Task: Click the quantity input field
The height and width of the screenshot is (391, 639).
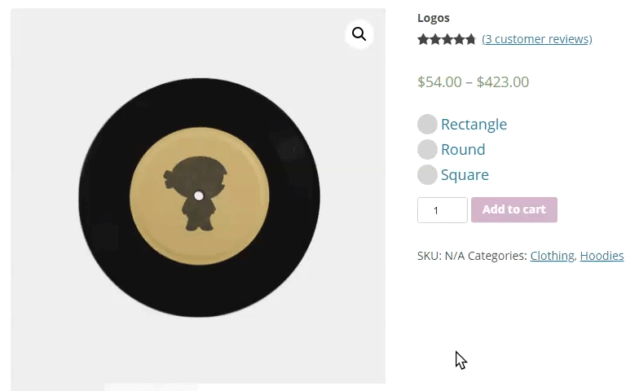Action: click(442, 210)
